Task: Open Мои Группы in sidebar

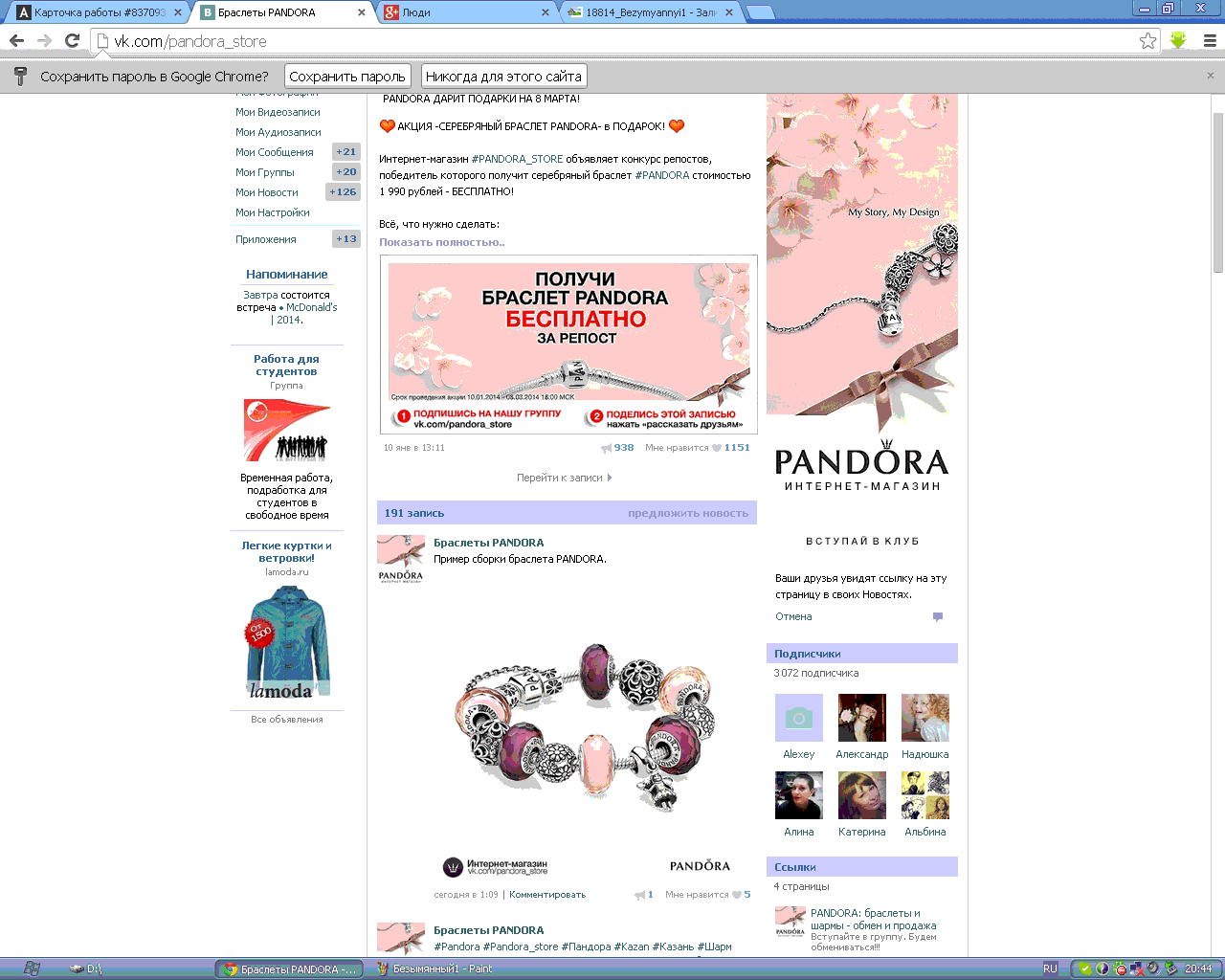Action: coord(265,172)
